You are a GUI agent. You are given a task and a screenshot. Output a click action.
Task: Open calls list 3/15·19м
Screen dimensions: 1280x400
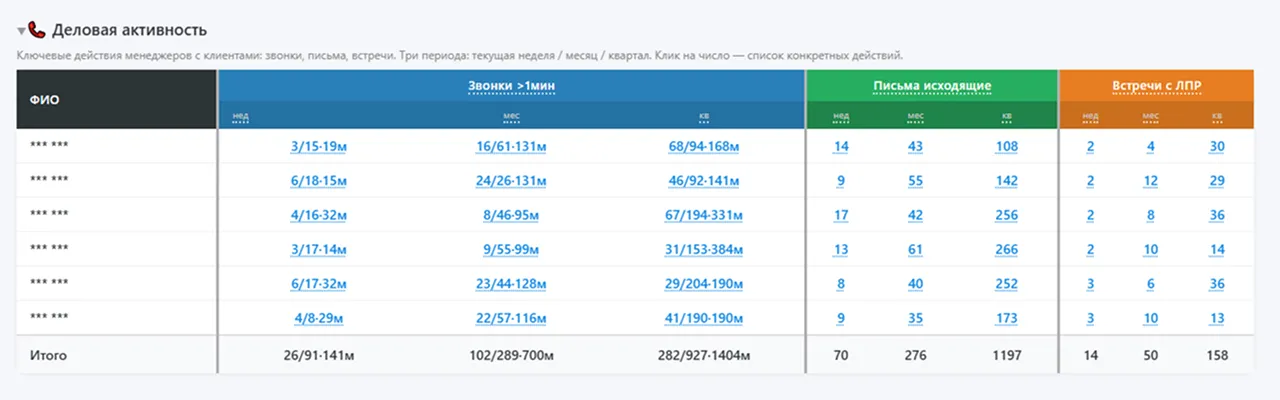tap(319, 147)
